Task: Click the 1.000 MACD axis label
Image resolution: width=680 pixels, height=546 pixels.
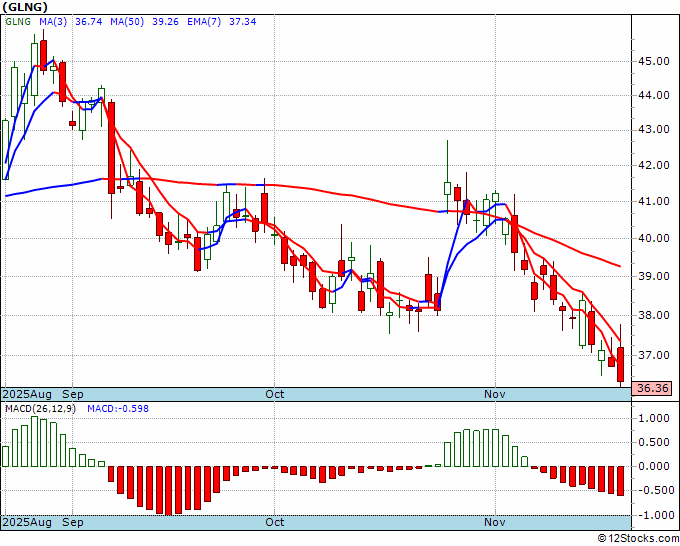Action: pos(656,418)
